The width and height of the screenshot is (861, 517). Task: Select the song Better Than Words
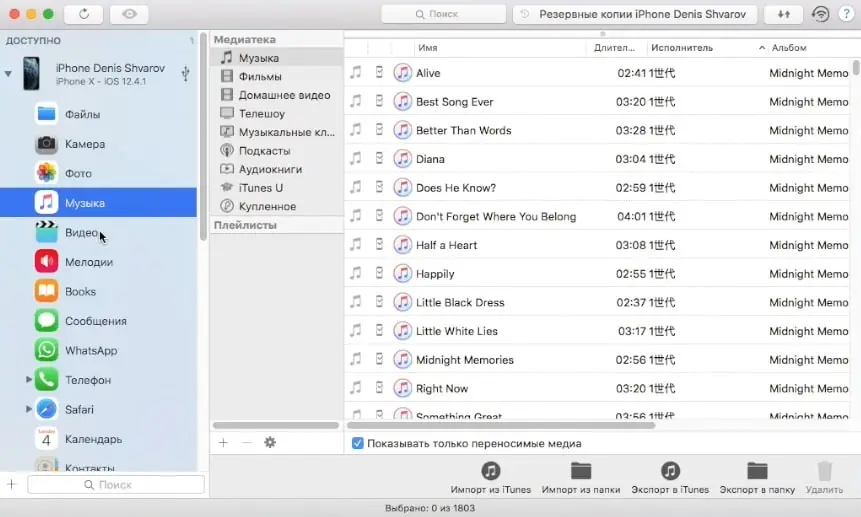[x=597, y=130]
